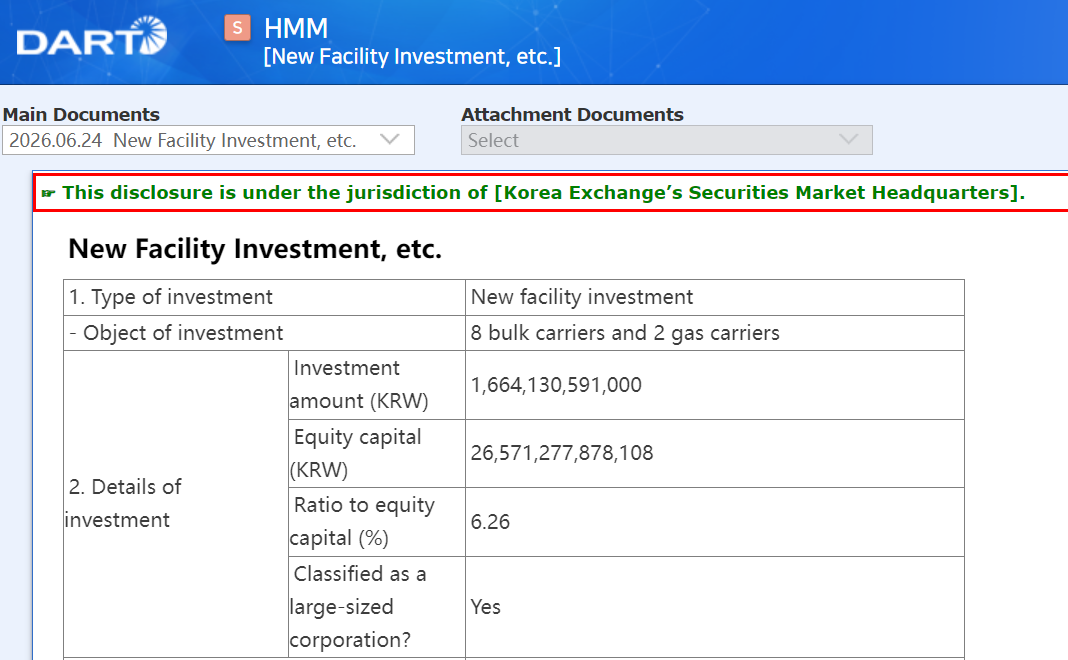
Task: Click the value 26,571,277,878,108
Action: [562, 453]
